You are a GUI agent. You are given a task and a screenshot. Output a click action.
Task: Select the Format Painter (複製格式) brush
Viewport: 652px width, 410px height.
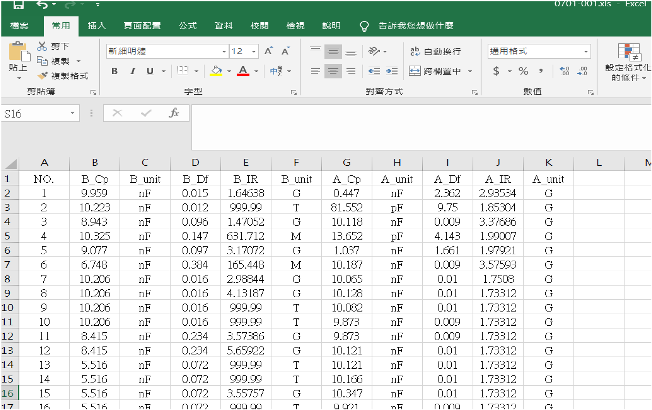[x=42, y=75]
